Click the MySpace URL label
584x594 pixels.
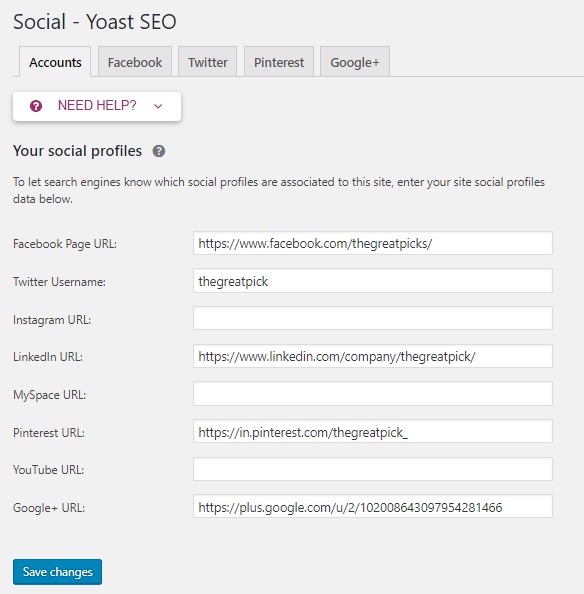[x=49, y=395]
